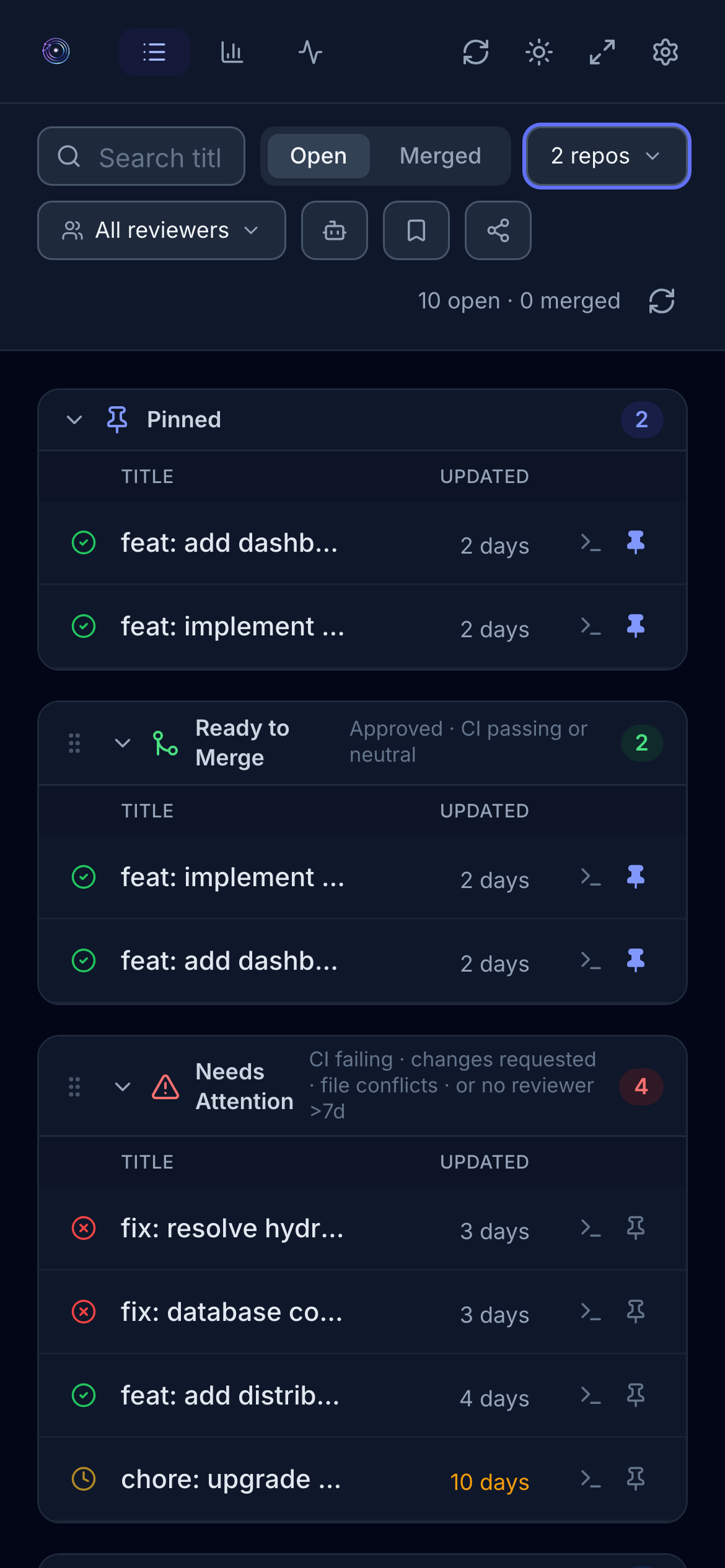Refresh counts next to '10 open · 0 merged'
This screenshot has height=1568, width=725.
(x=662, y=302)
